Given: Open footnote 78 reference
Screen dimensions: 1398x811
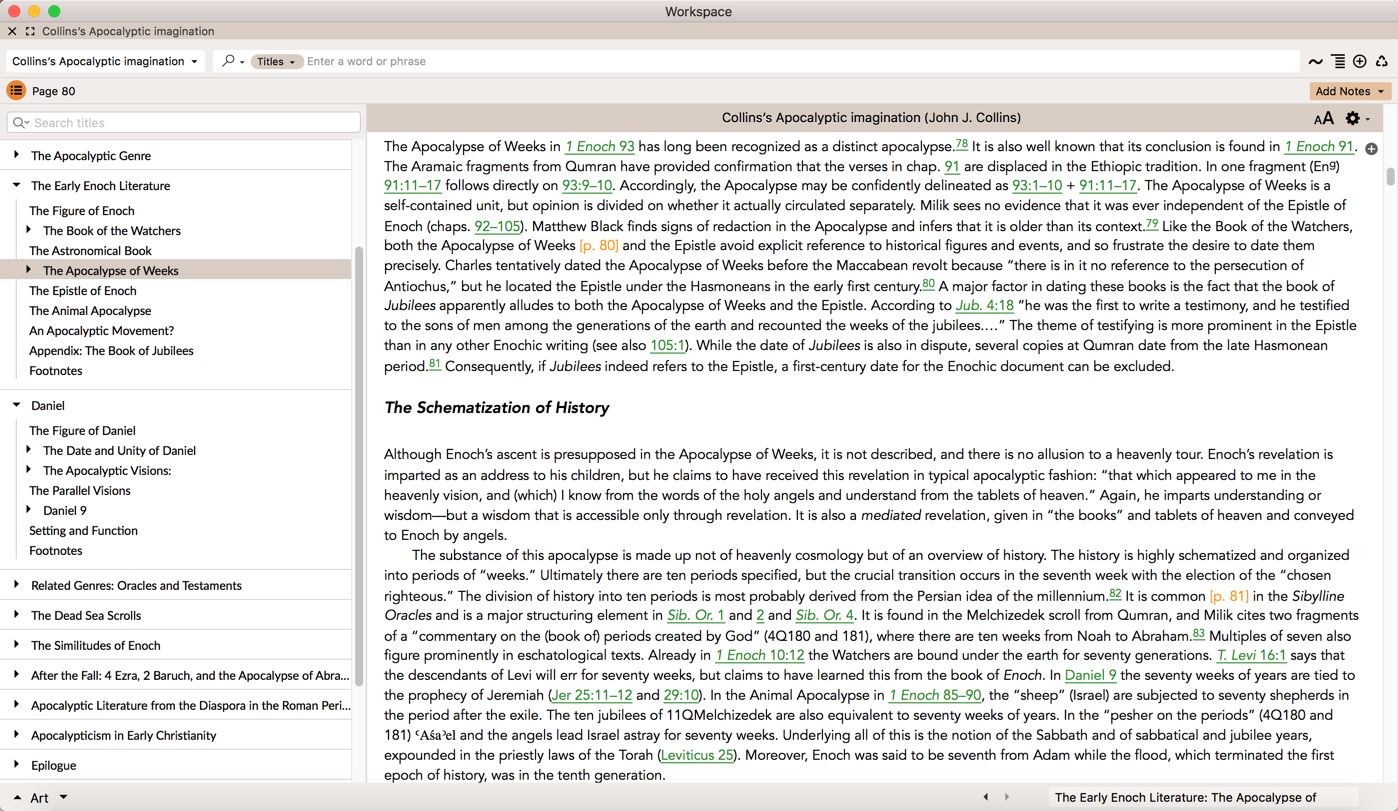Looking at the screenshot, I should pos(961,144).
